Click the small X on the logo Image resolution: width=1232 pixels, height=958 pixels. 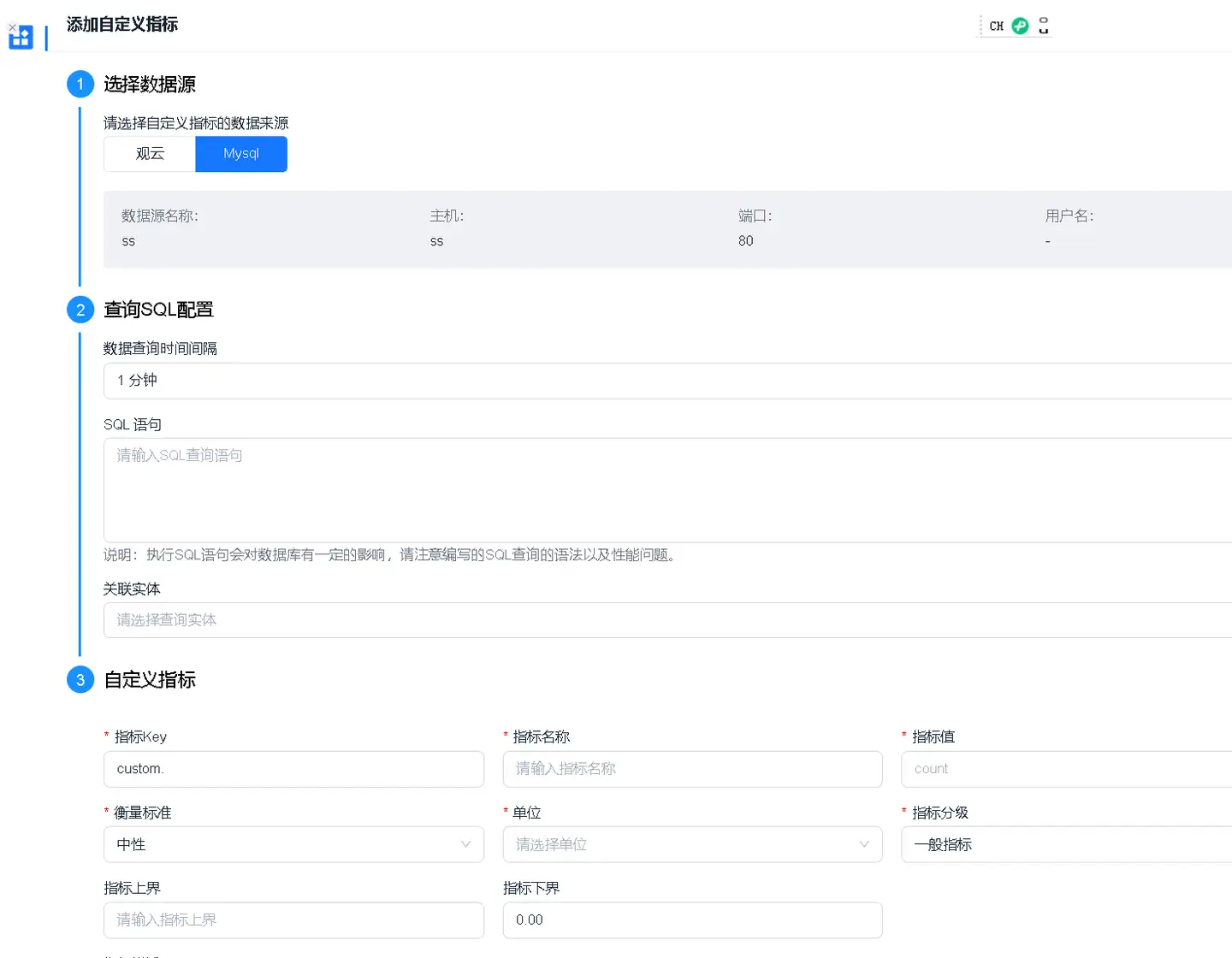pyautogui.click(x=12, y=27)
